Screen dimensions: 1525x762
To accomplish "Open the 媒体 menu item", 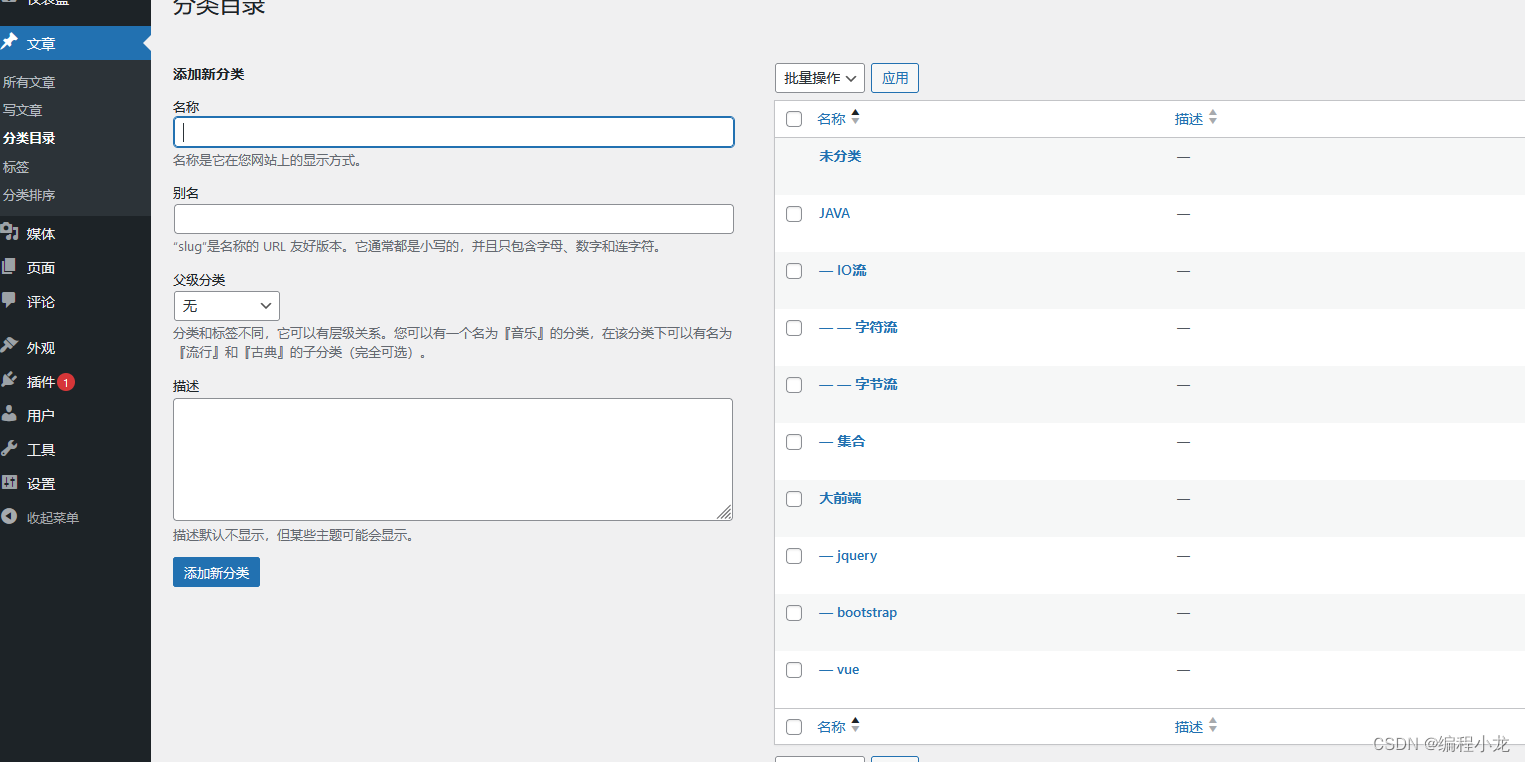I will click(x=75, y=233).
